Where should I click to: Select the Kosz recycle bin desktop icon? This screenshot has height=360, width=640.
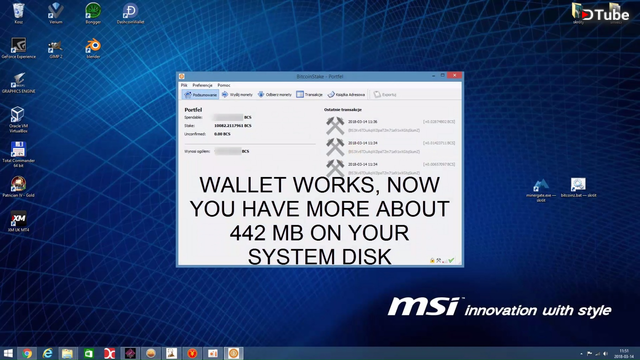(18, 13)
